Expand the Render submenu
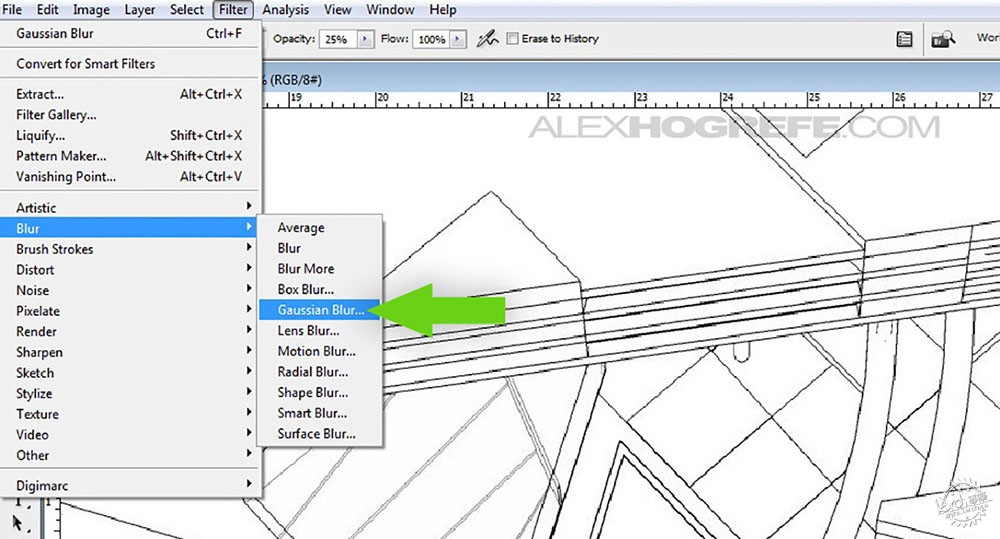 click(129, 331)
